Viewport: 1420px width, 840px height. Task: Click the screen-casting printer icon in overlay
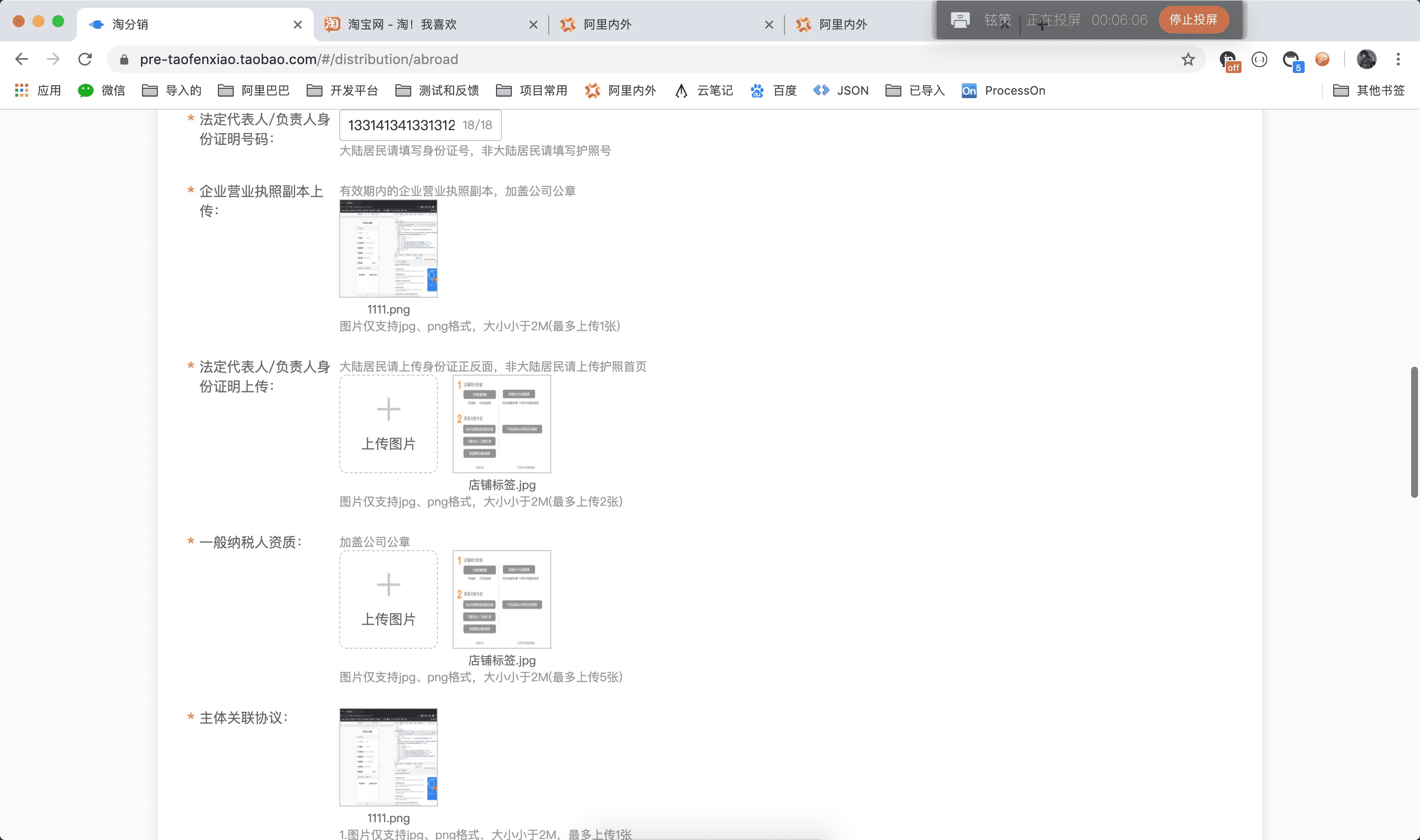point(960,20)
